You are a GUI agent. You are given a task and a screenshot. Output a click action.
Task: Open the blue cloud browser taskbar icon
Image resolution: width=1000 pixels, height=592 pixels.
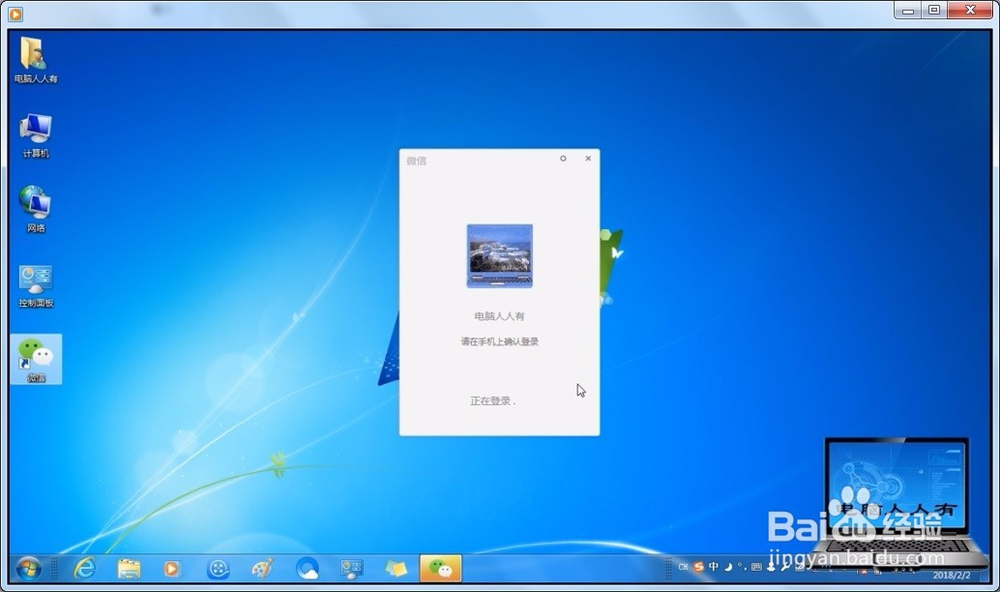(307, 568)
